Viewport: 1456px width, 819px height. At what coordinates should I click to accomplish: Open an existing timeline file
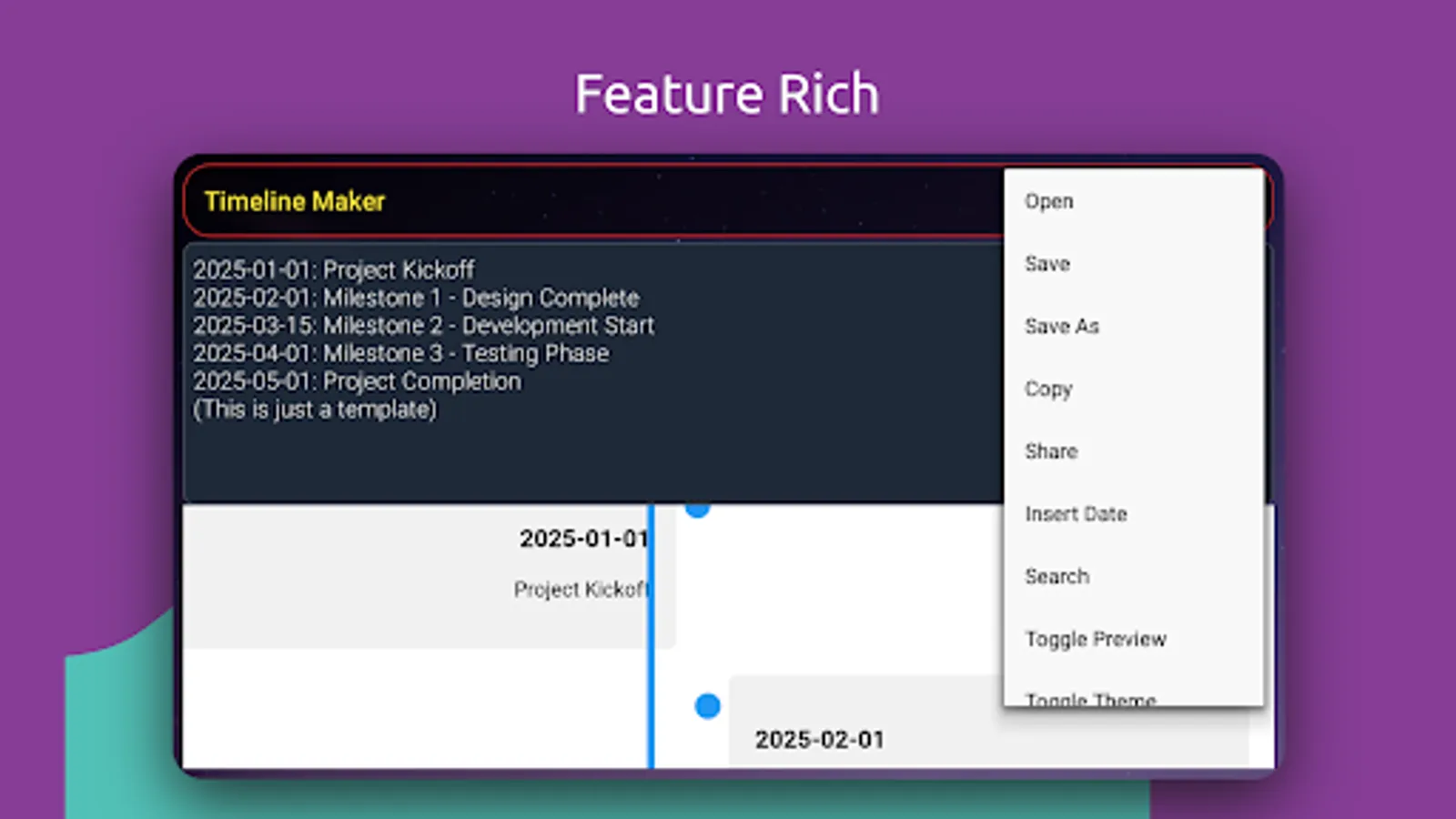pyautogui.click(x=1048, y=201)
